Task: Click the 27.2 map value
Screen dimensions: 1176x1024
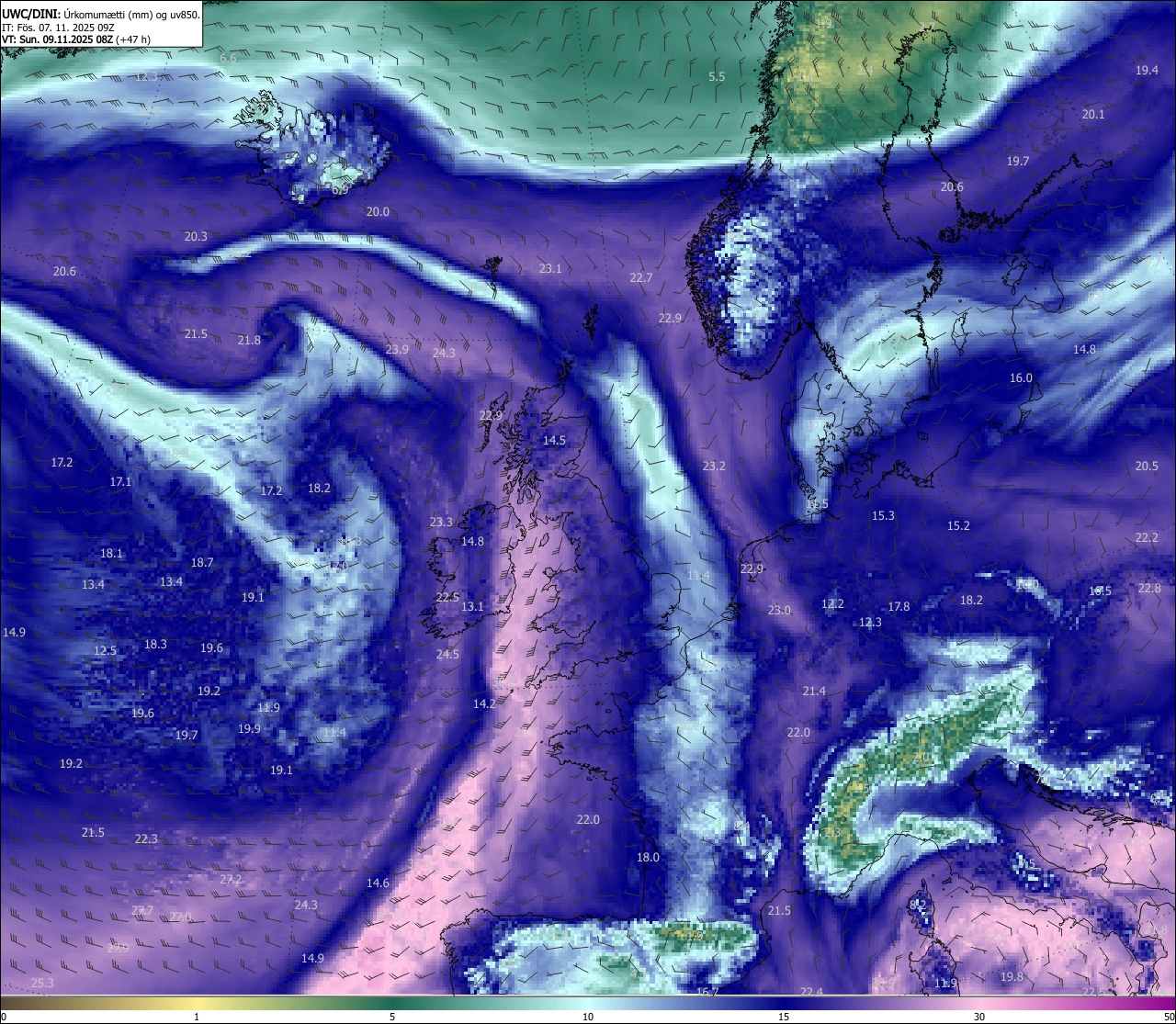Action: point(231,879)
